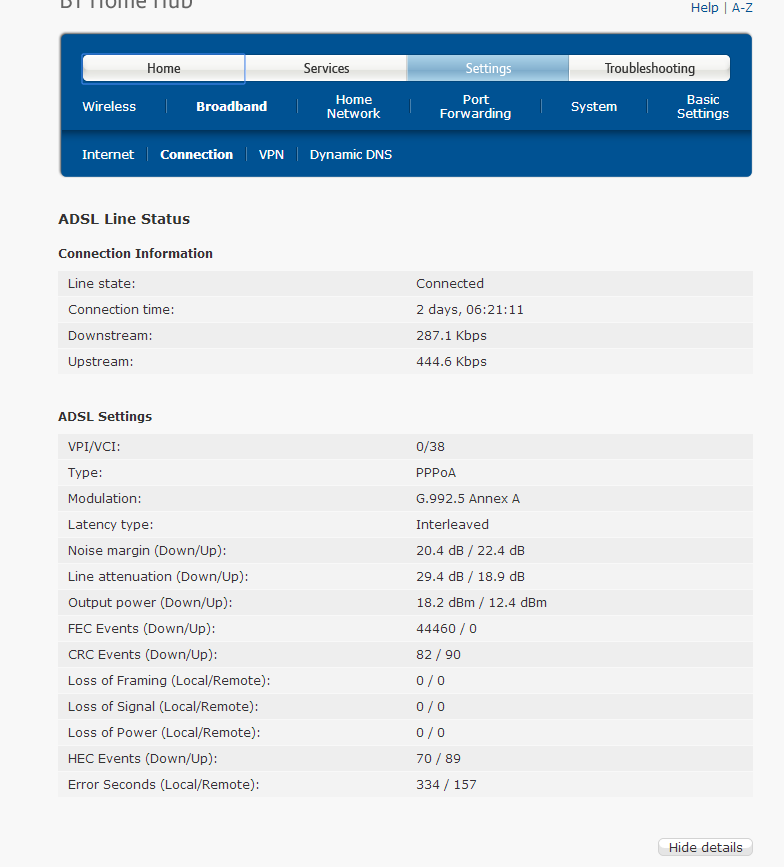Click the 'Latency type:' label

(x=111, y=525)
